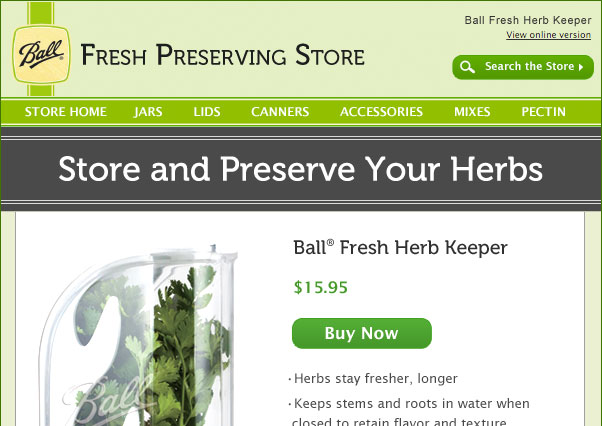Viewport: 602px width, 426px height.
Task: Click the Herbs stay fresher, longer bullet
Action: (x=373, y=379)
